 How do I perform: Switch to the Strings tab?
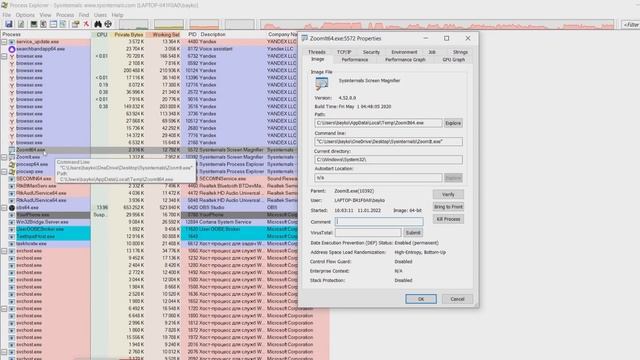click(x=460, y=52)
